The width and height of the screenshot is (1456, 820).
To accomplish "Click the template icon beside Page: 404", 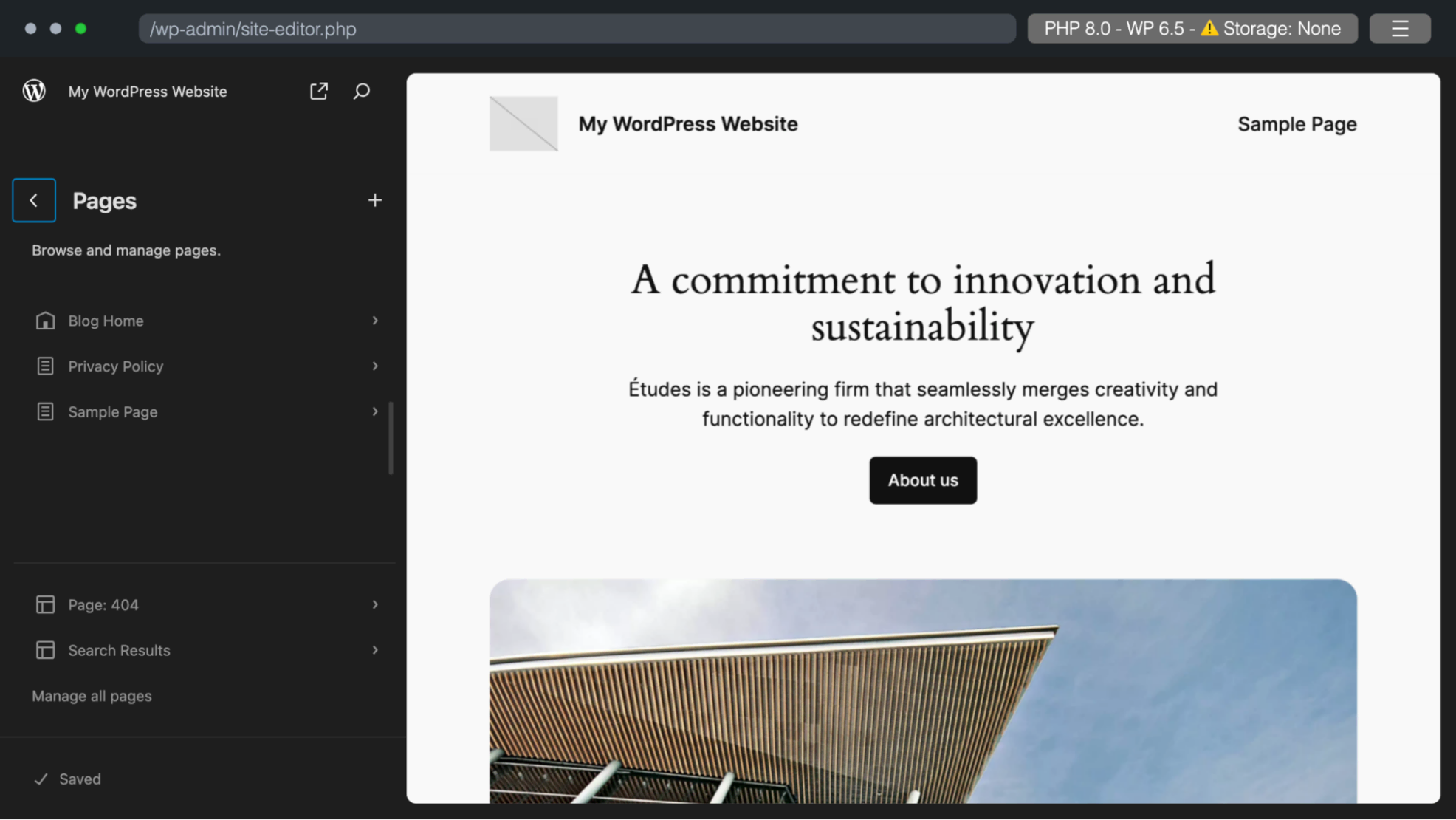I will 46,604.
